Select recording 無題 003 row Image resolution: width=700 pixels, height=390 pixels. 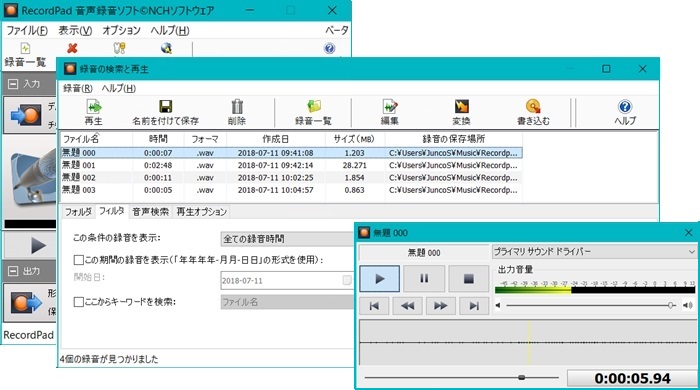pyautogui.click(x=291, y=190)
